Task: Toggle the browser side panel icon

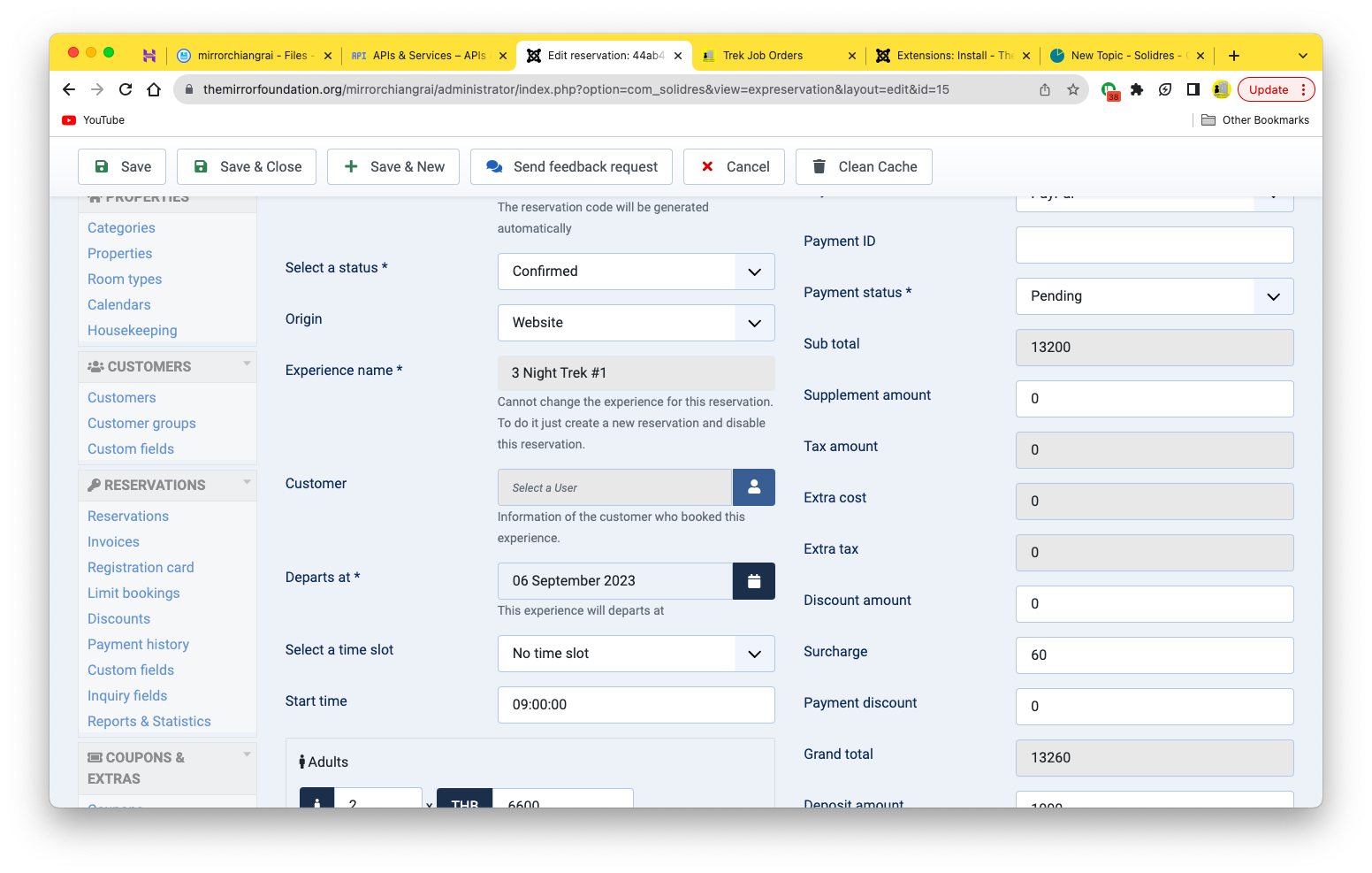Action: [x=1193, y=89]
